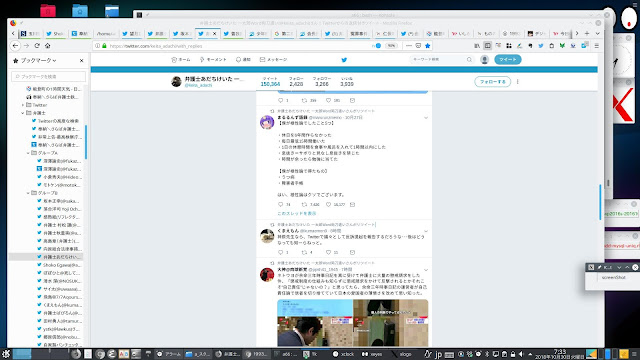
Task: View the likes count 3,939 stat
Action: pos(347,82)
